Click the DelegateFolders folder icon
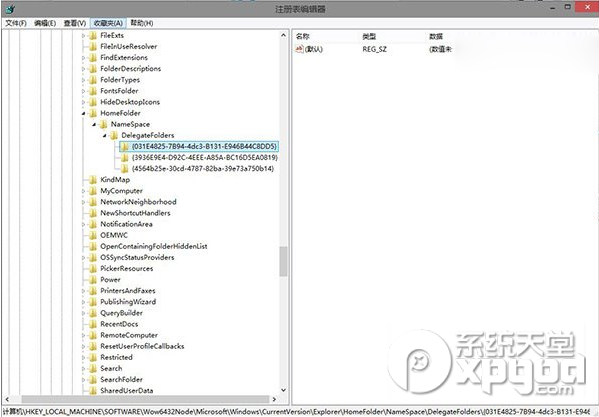 [x=114, y=135]
